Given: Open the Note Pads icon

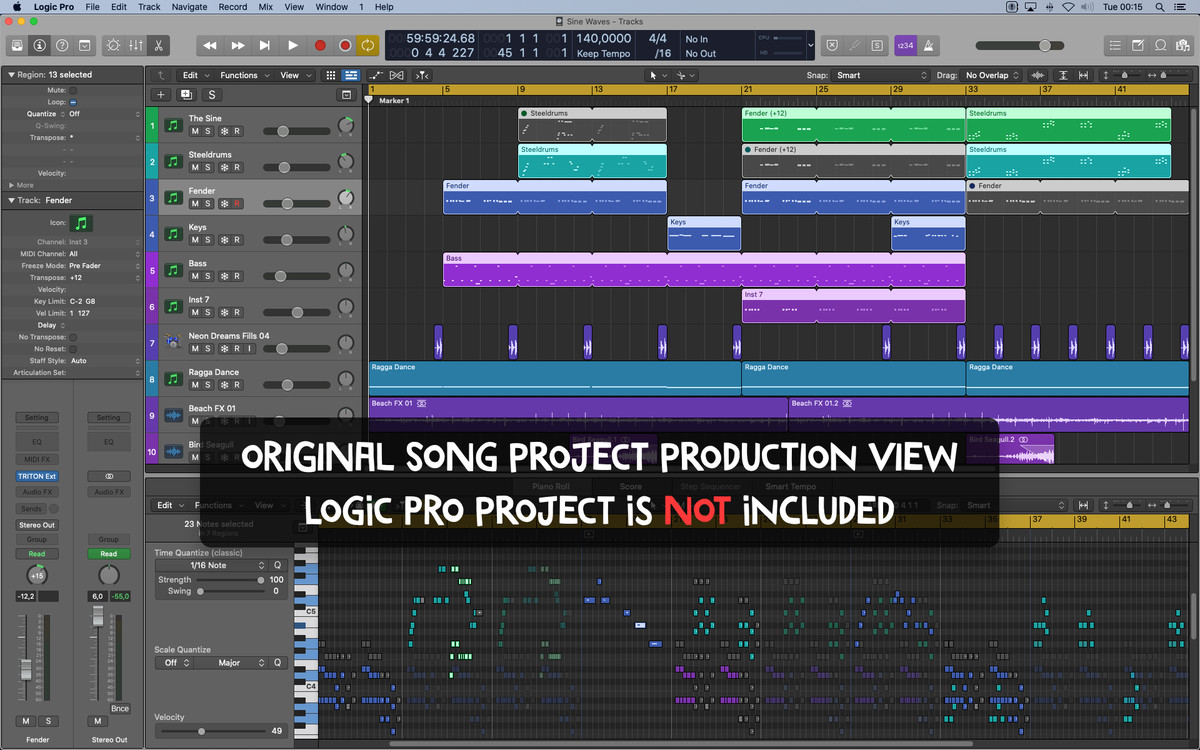Looking at the screenshot, I should point(1138,45).
